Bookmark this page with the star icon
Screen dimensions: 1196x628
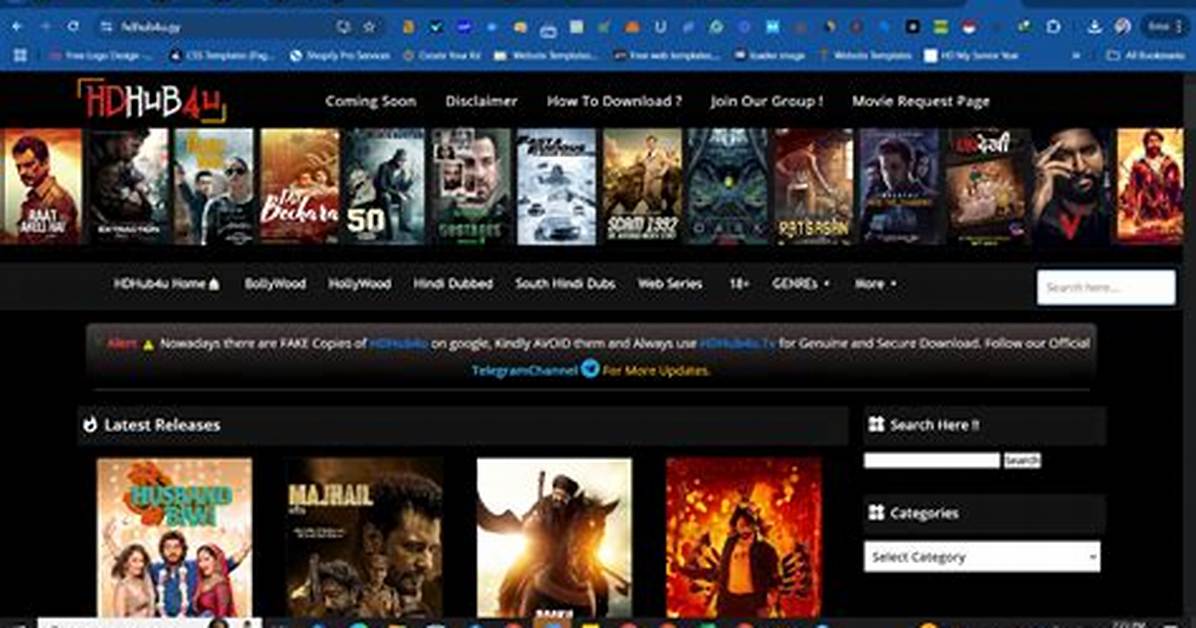pos(370,27)
